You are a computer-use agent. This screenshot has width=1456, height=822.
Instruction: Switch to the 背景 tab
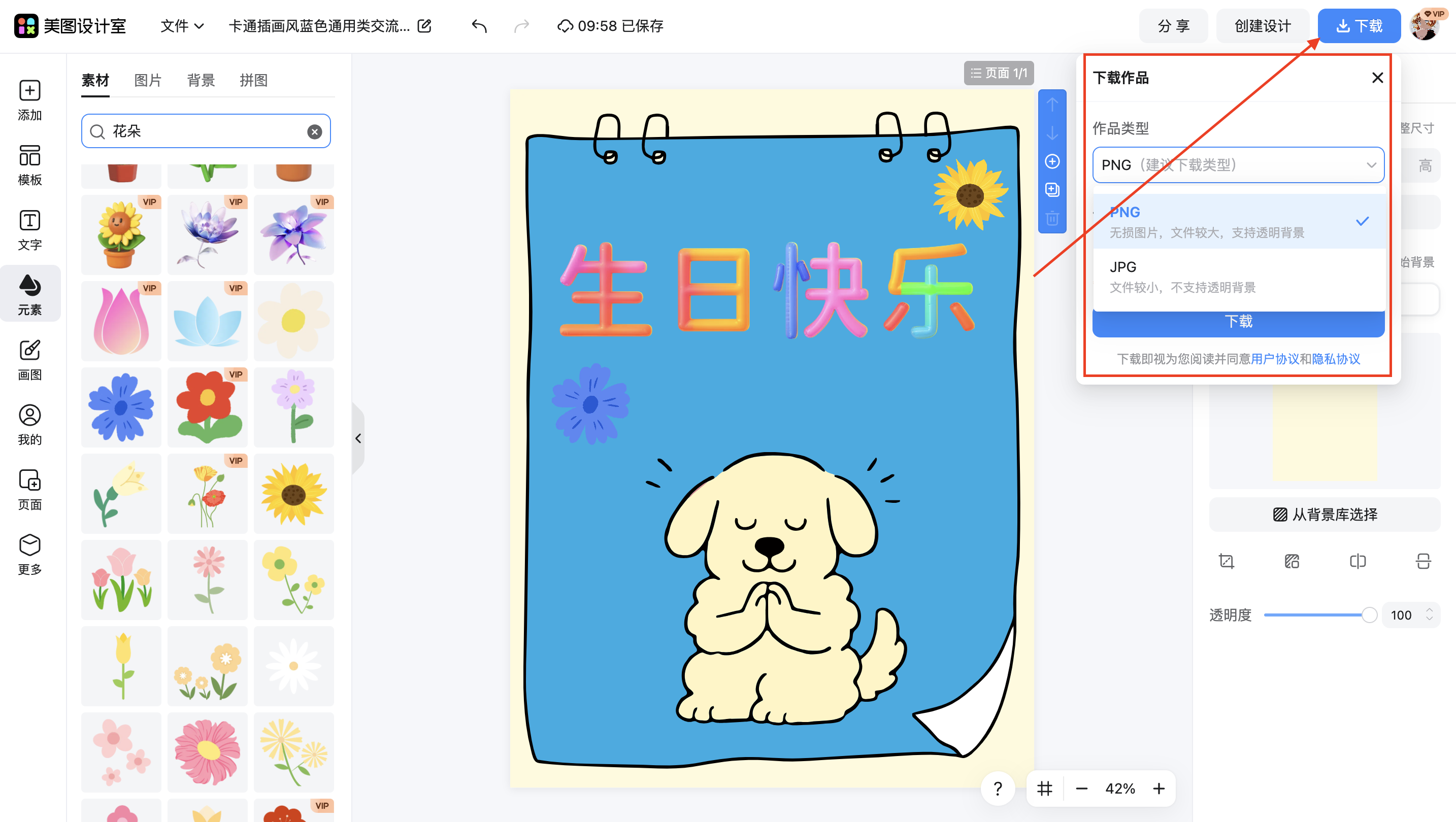(x=201, y=80)
